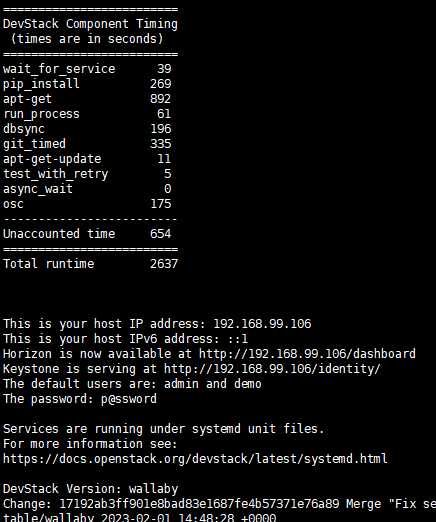
Task: Click the git_timed row label
Action: (34, 144)
